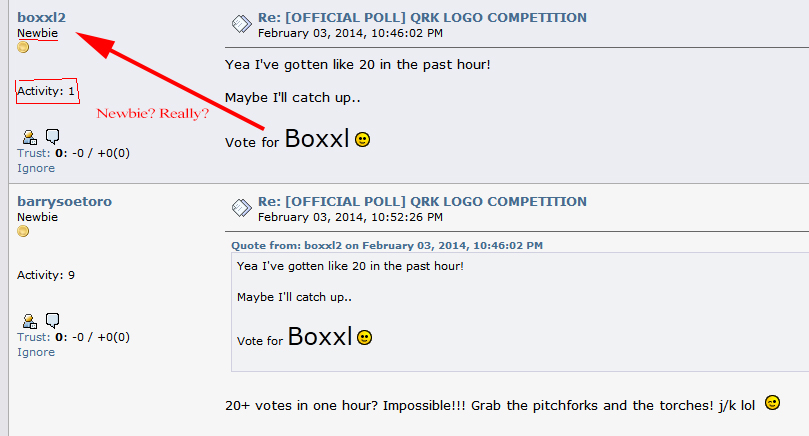Click the smiley inside the quoted message box
Image resolution: width=809 pixels, height=436 pixels.
coord(365,337)
